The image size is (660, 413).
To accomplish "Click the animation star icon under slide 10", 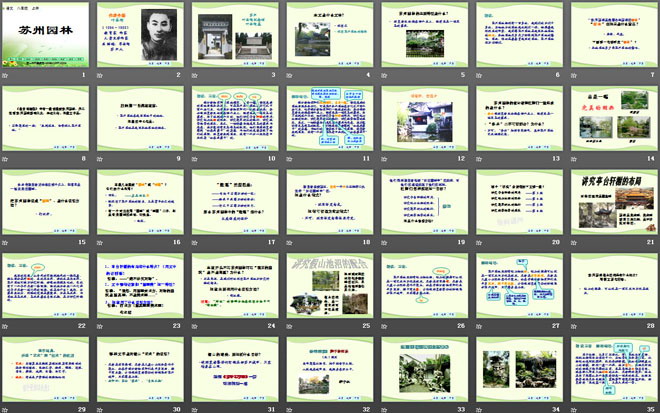I will 194,159.
